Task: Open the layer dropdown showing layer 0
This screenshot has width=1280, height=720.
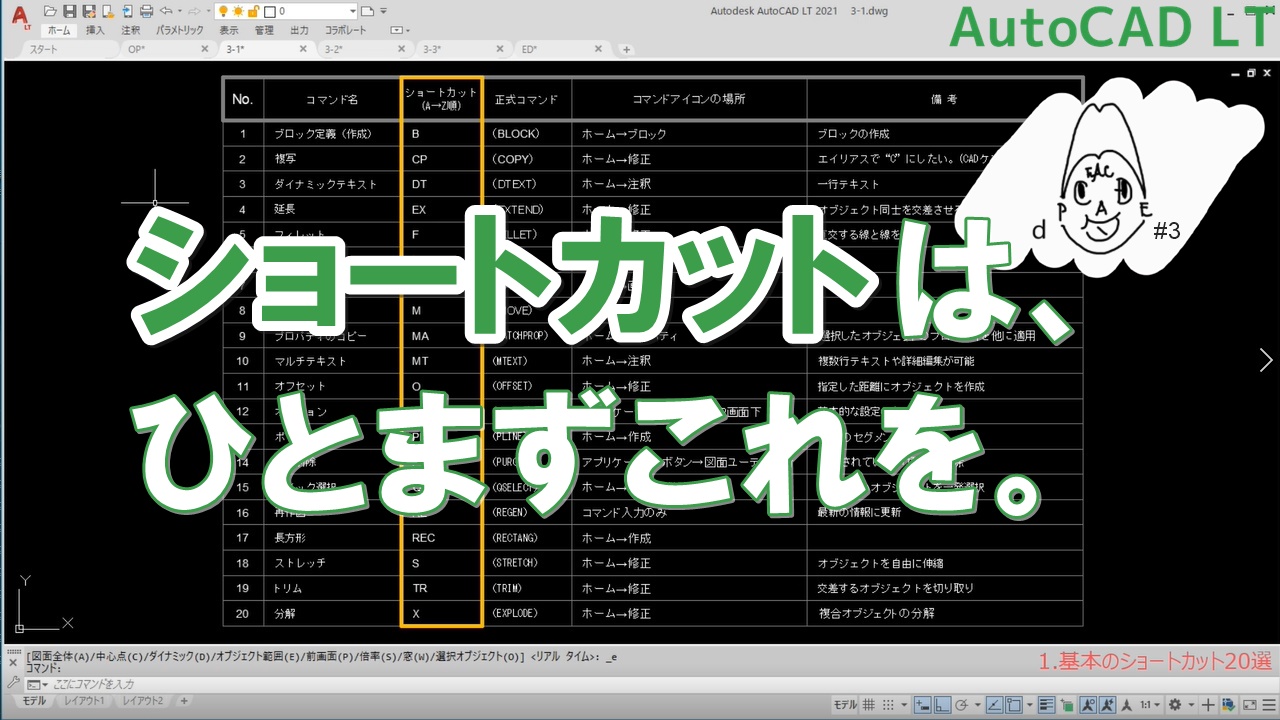Action: [353, 10]
